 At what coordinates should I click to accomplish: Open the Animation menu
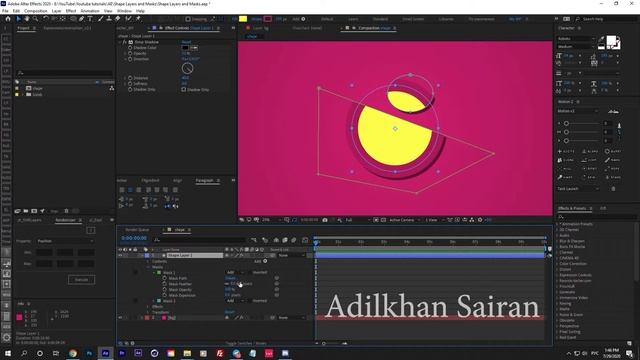pyautogui.click(x=90, y=11)
